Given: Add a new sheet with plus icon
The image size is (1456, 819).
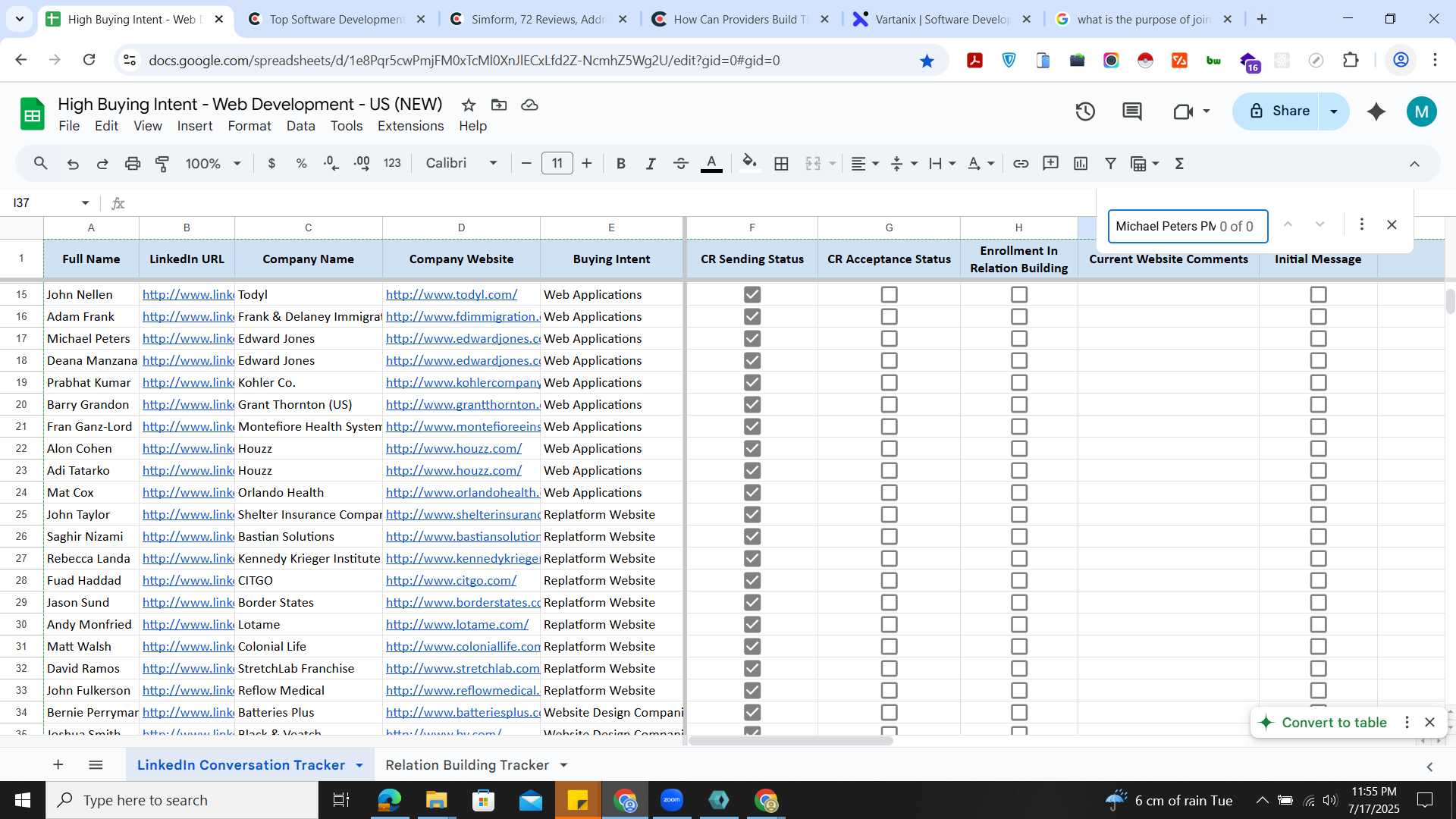Looking at the screenshot, I should point(58,765).
